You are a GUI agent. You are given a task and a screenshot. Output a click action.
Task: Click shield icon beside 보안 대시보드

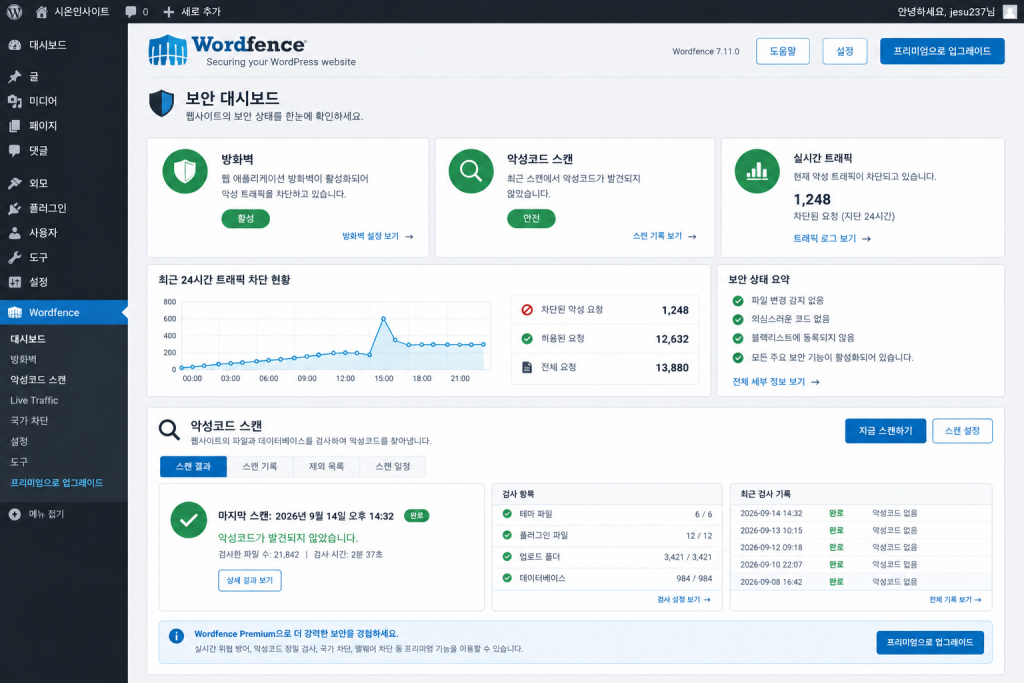[x=161, y=103]
